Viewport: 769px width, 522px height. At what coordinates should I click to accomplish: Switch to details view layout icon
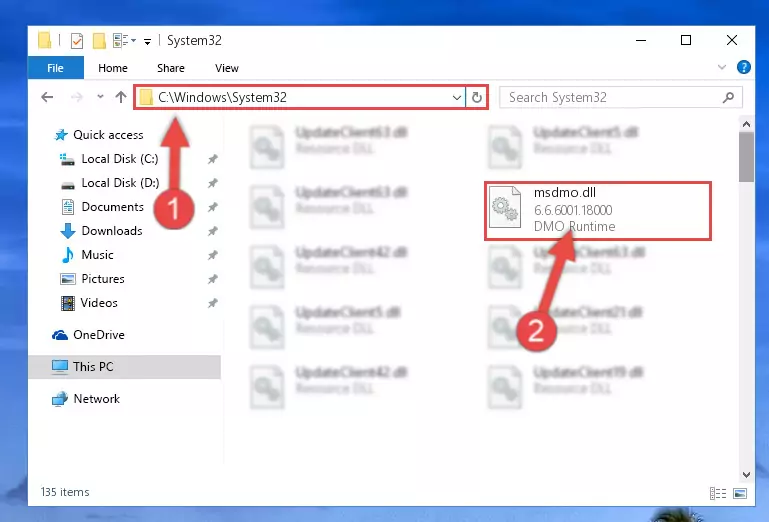pos(718,493)
